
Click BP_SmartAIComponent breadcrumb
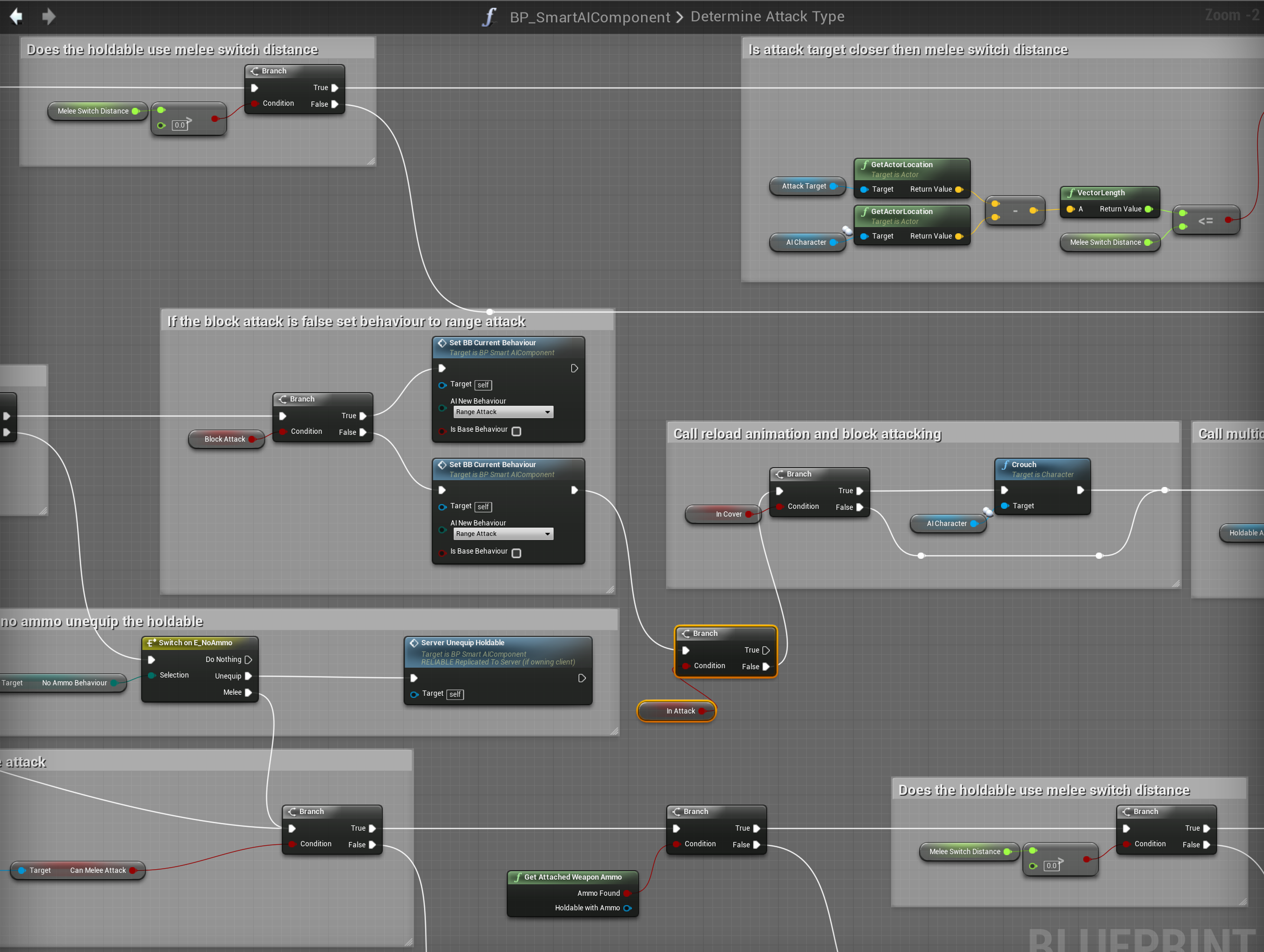point(590,17)
